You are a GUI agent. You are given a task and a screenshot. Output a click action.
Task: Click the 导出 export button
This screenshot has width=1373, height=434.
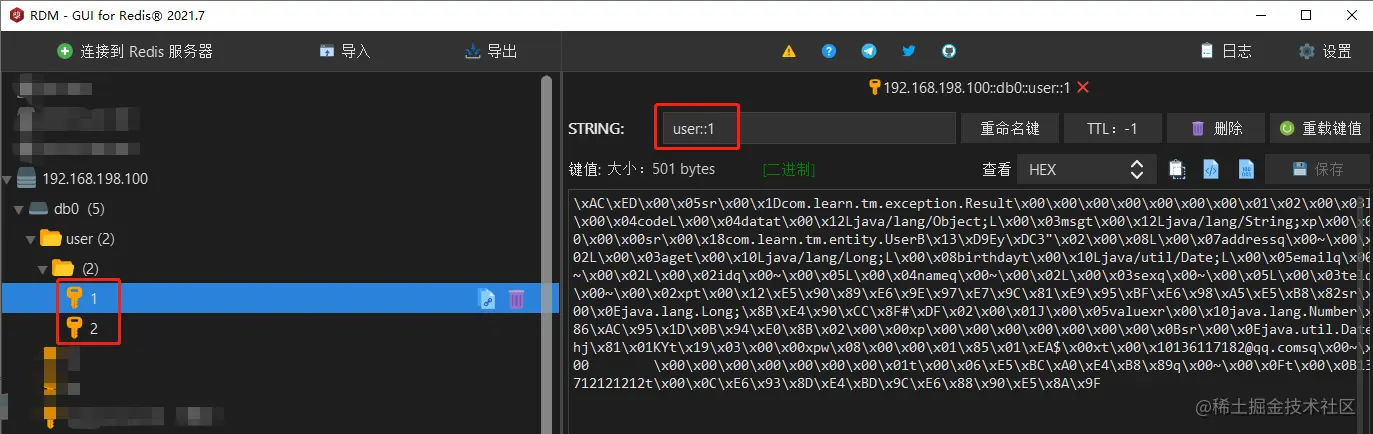click(x=491, y=51)
